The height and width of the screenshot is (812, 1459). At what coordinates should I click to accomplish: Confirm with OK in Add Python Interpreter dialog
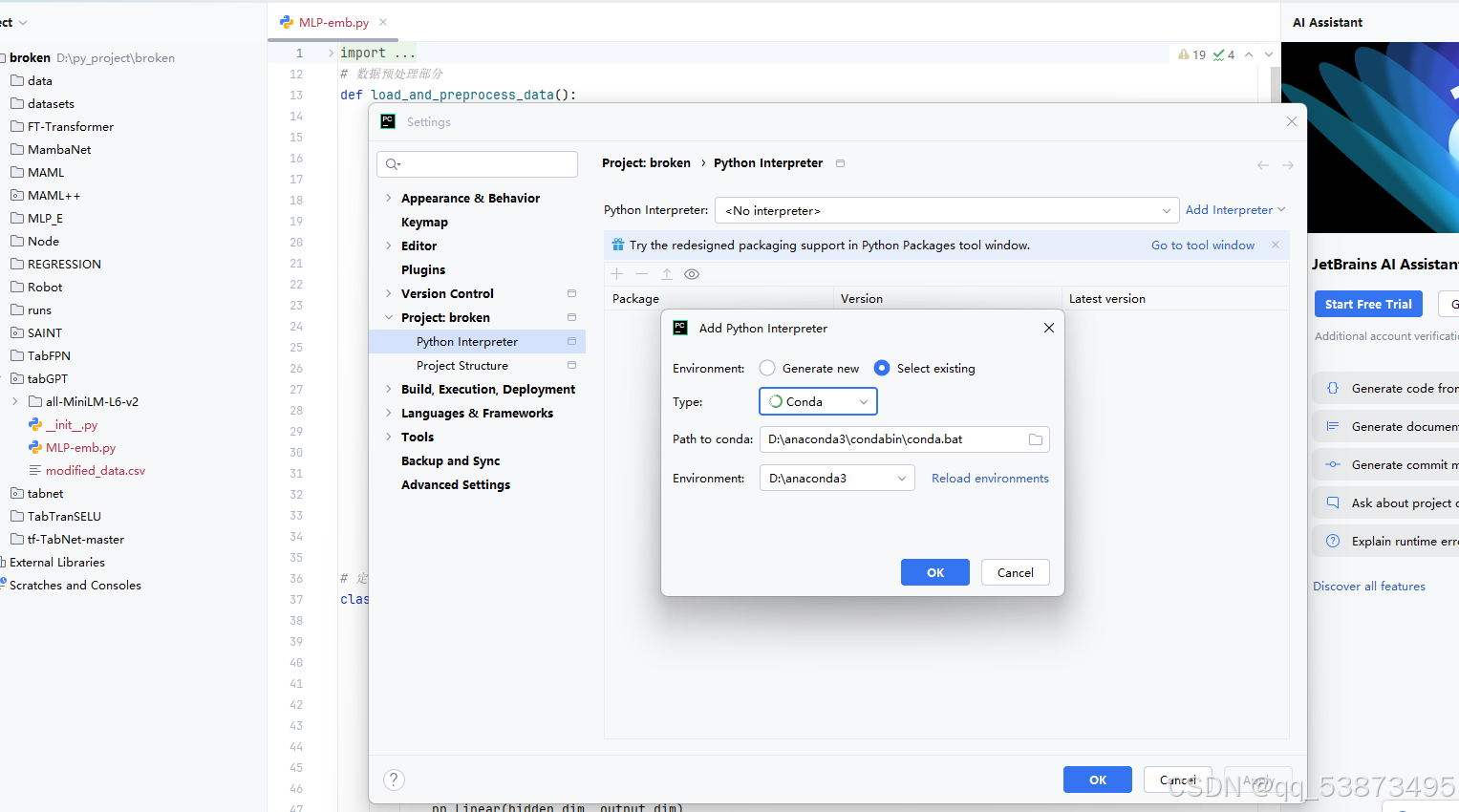coord(934,572)
